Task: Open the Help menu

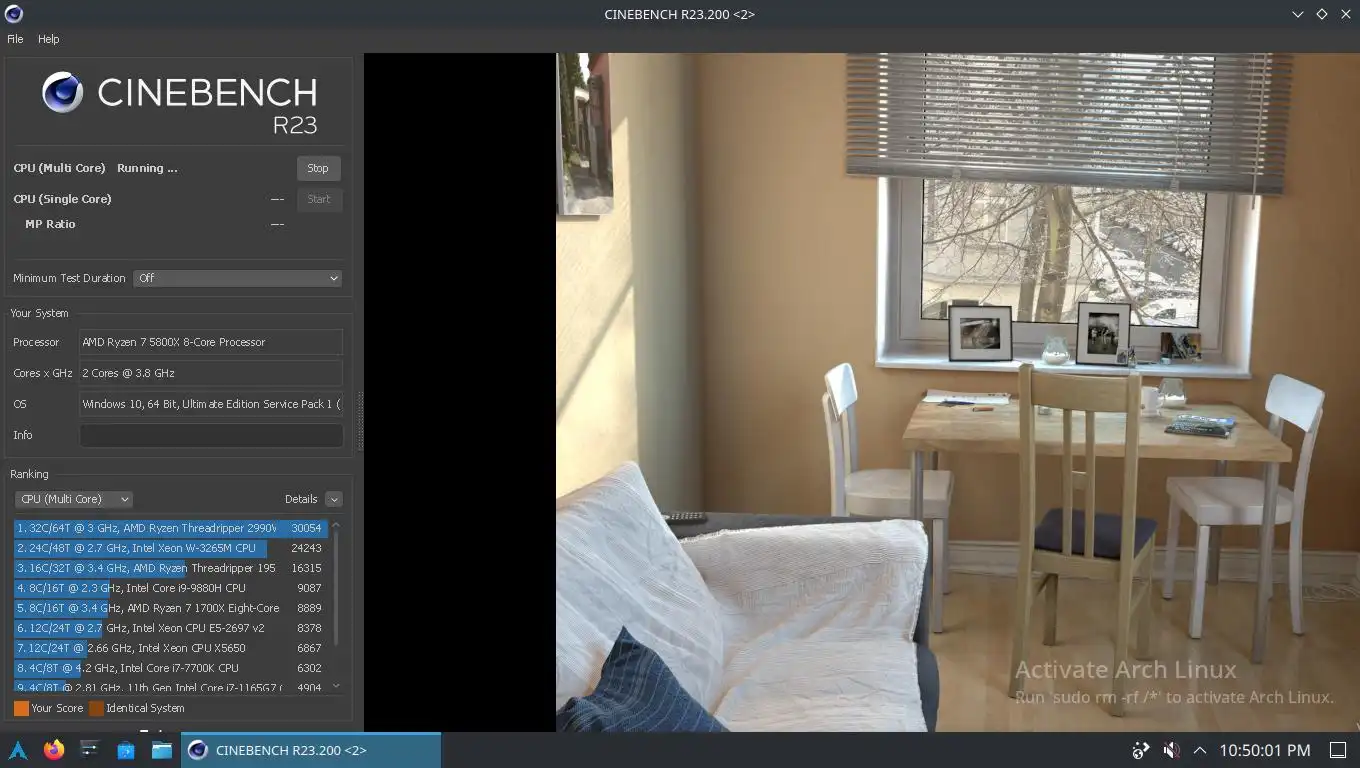Action: click(x=49, y=39)
